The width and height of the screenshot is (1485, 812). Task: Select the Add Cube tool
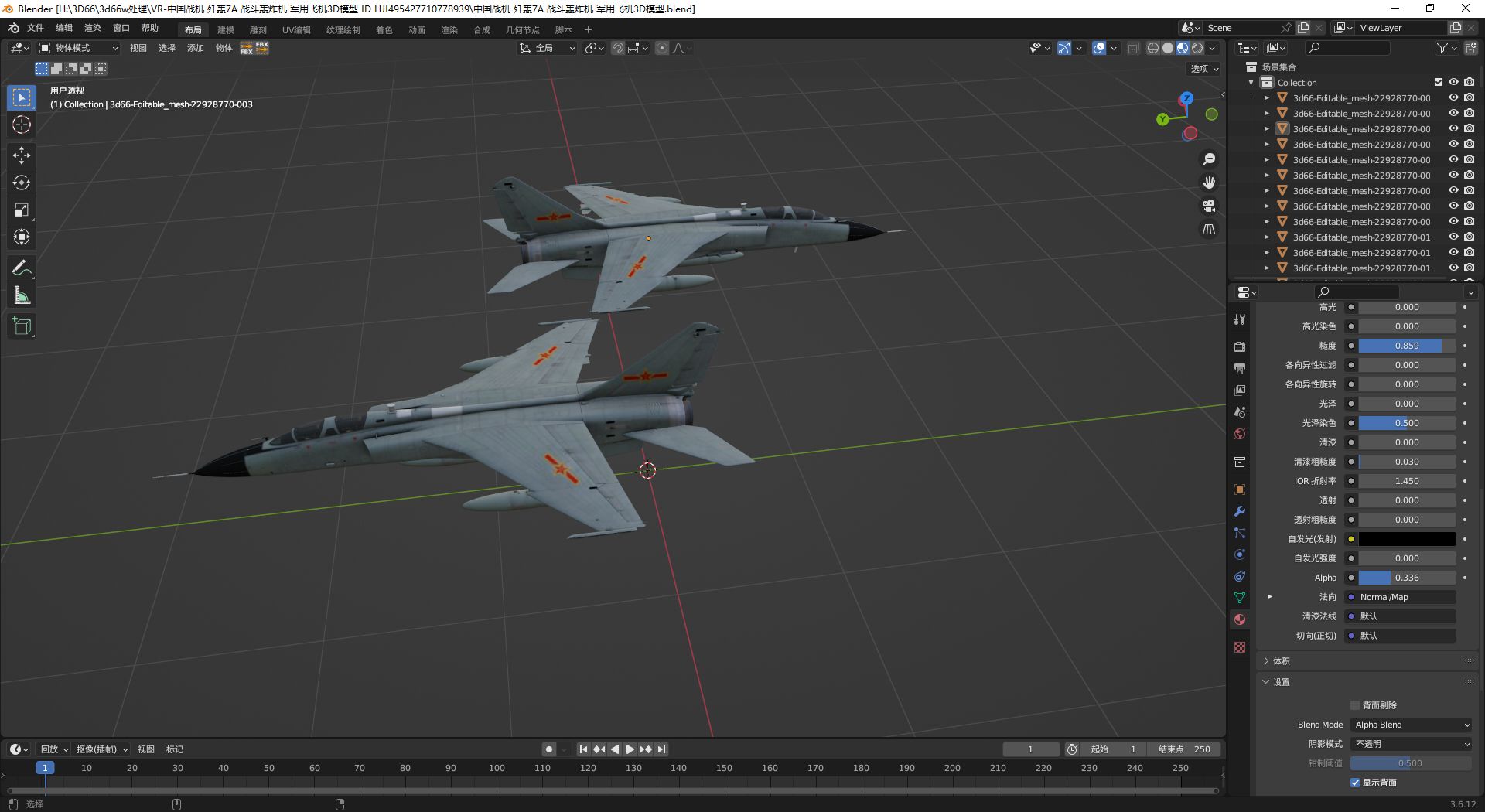tap(22, 326)
